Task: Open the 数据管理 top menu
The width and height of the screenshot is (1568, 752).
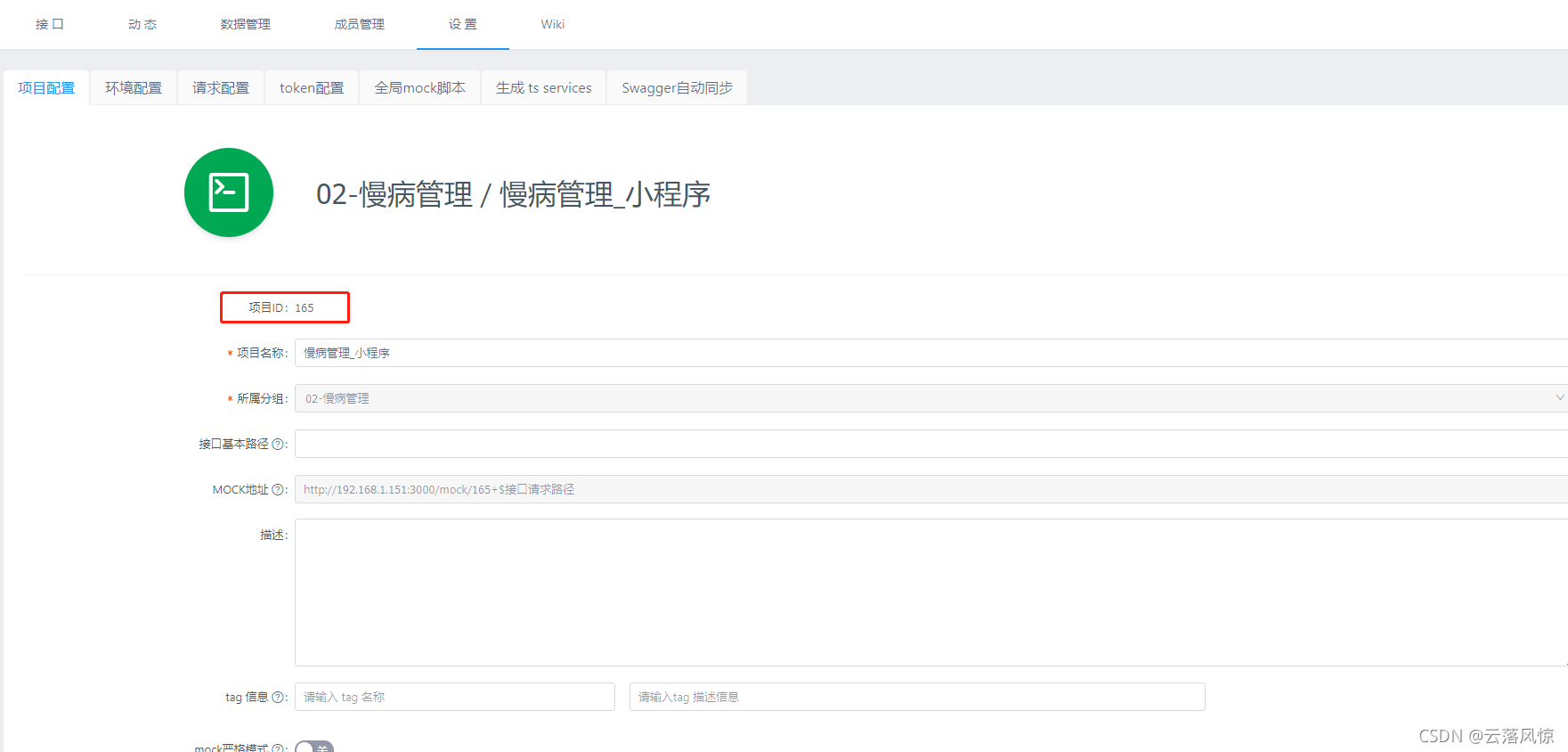Action: click(246, 24)
